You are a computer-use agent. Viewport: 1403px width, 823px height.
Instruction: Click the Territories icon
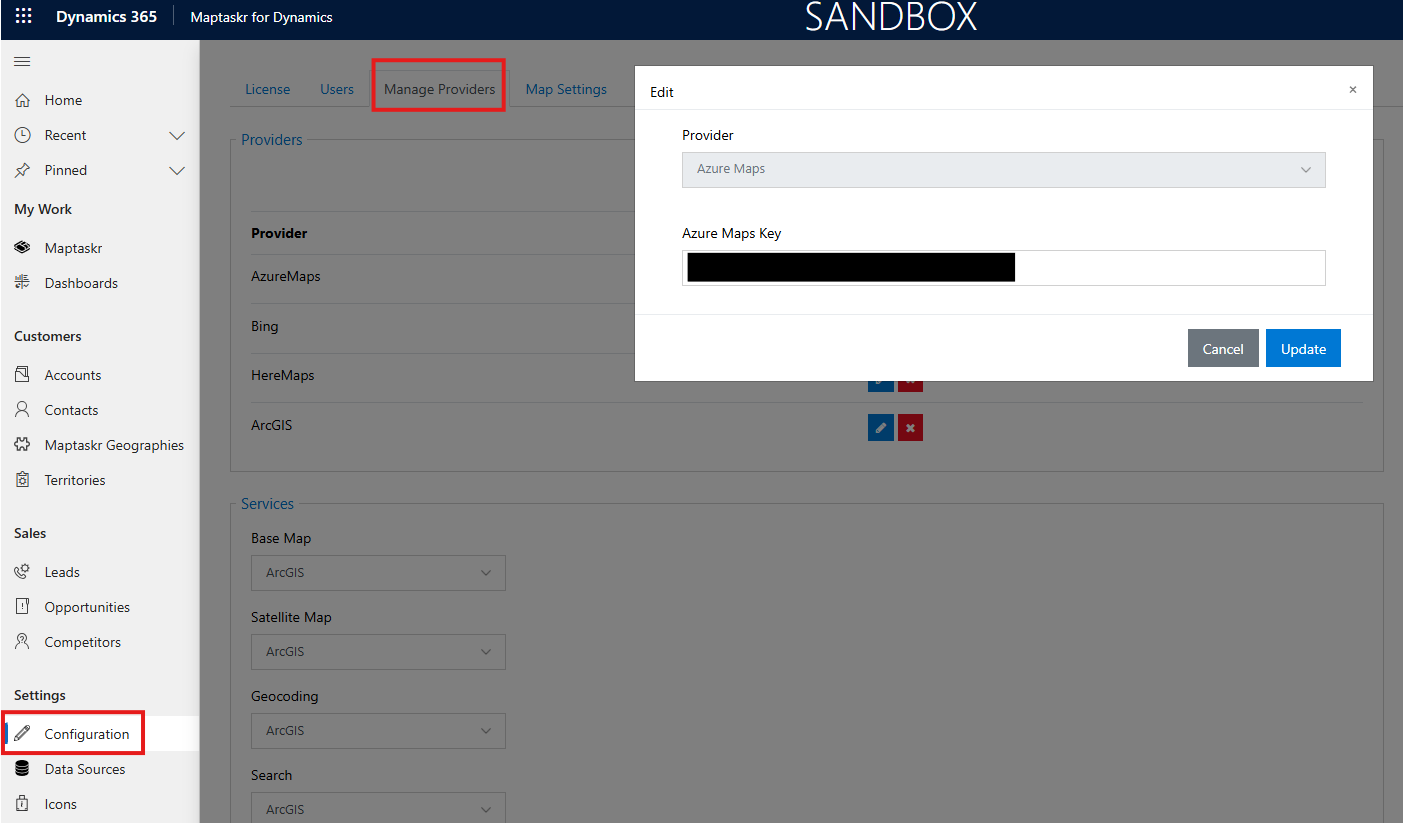point(22,480)
